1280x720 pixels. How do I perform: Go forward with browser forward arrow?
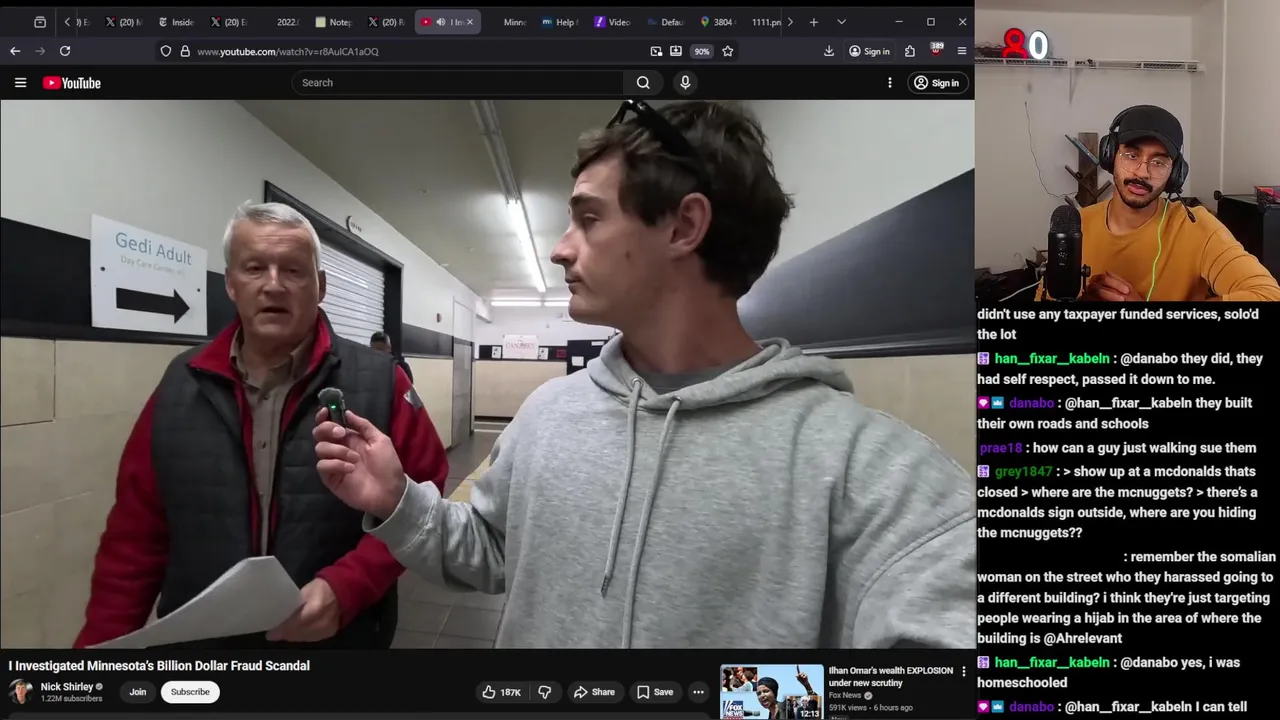(x=40, y=51)
